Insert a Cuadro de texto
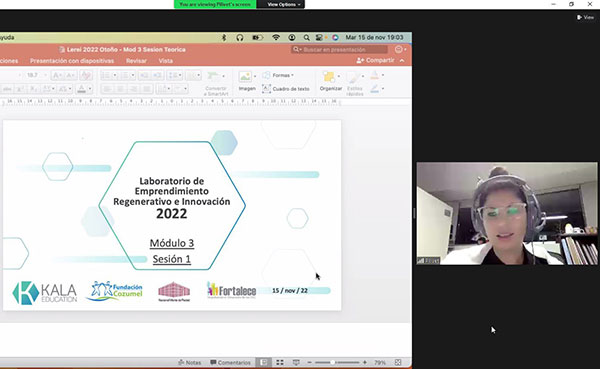 coord(286,89)
